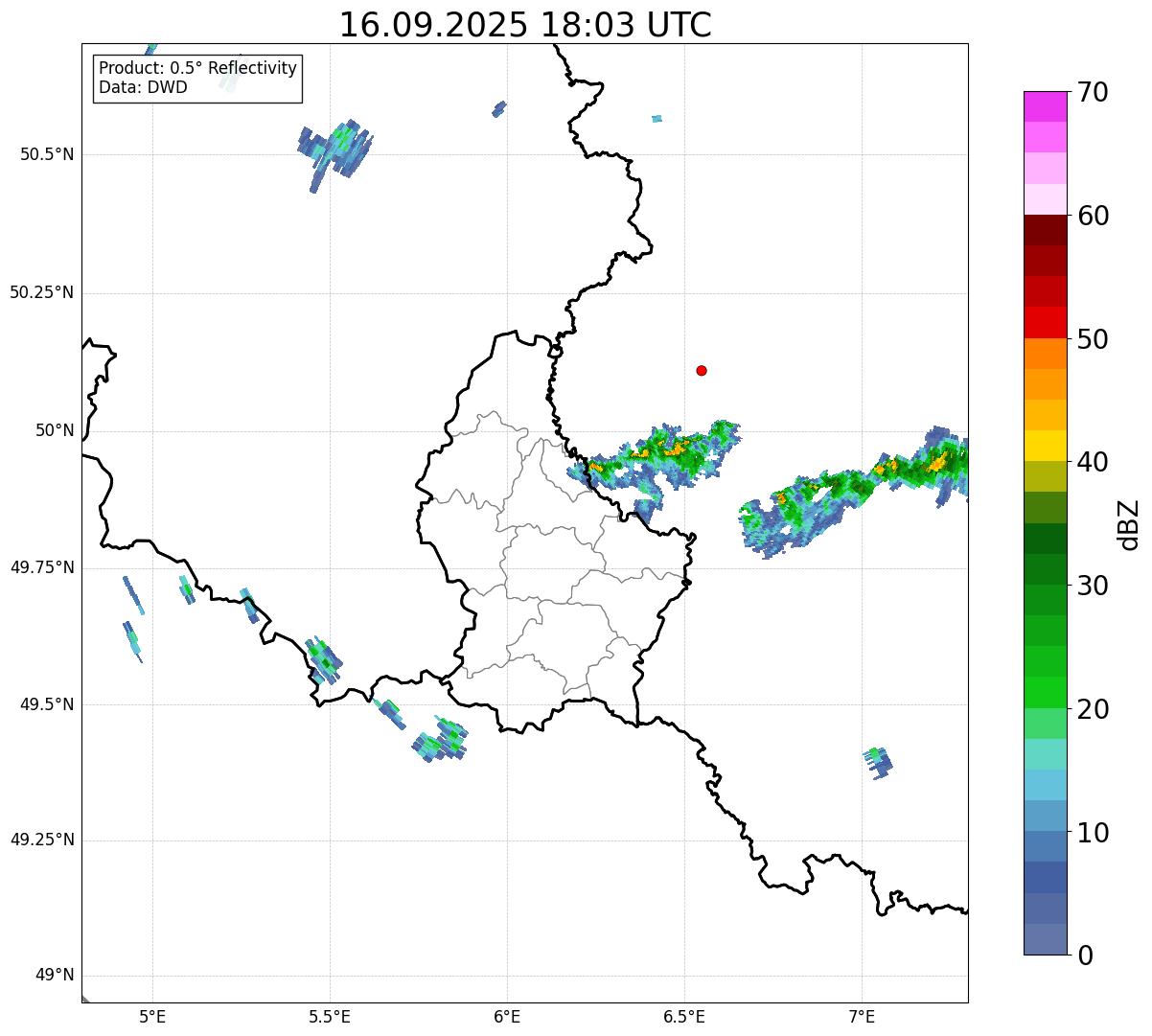Click the 49.25°N latitude label

pos(41,840)
